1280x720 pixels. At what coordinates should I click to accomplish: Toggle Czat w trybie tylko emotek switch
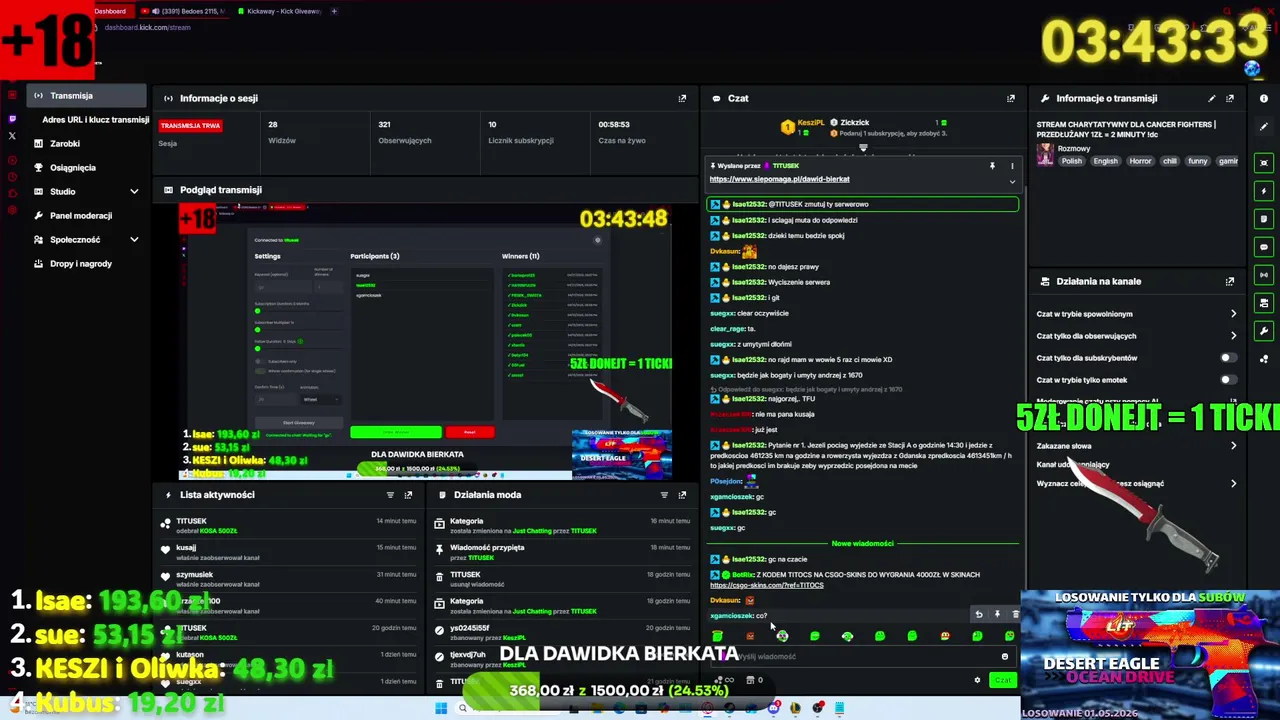(1228, 380)
